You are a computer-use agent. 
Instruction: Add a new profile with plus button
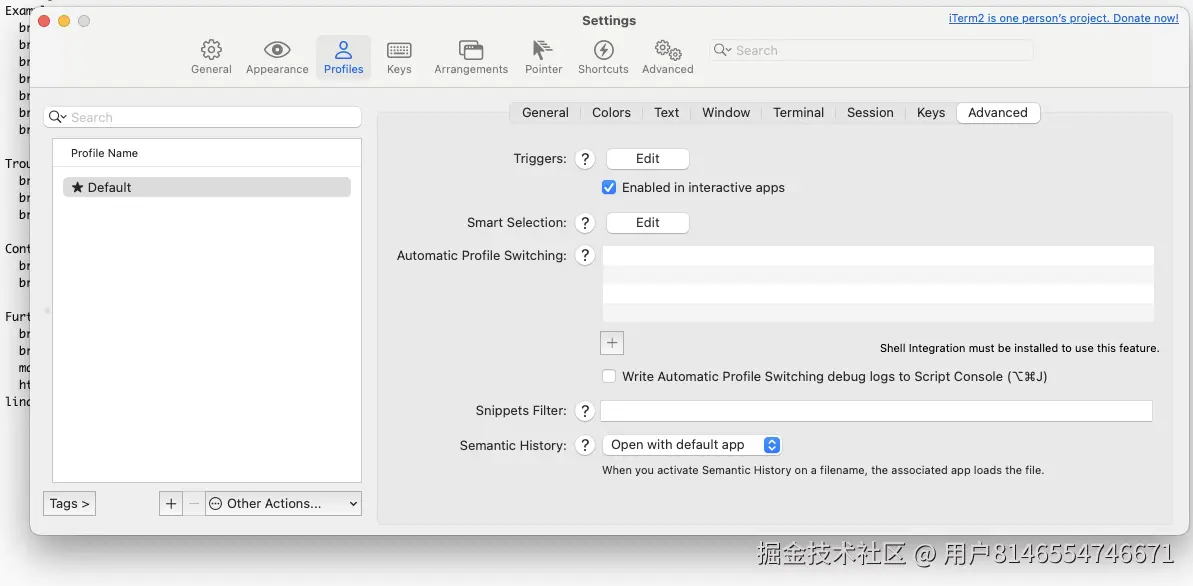pyautogui.click(x=170, y=504)
